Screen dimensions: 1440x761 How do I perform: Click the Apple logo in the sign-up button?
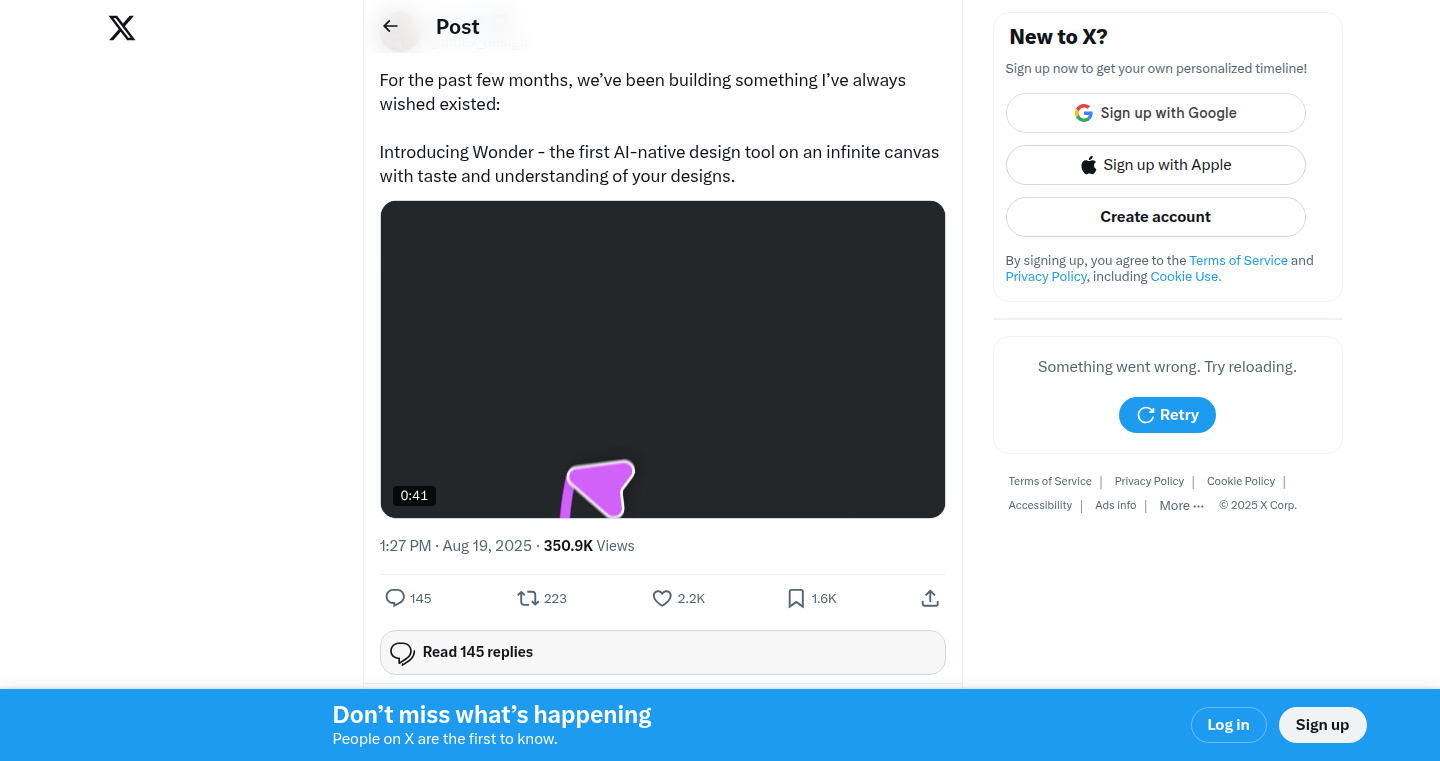click(1089, 165)
